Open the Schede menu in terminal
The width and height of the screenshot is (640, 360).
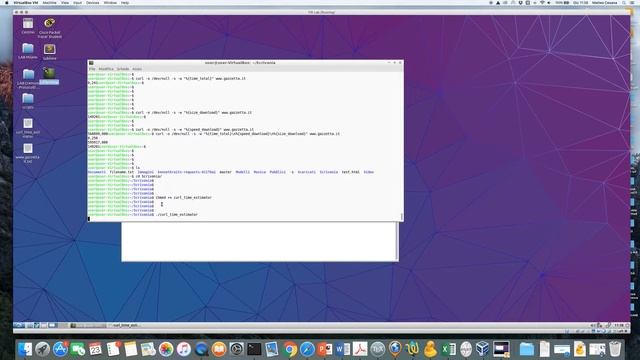click(x=123, y=69)
